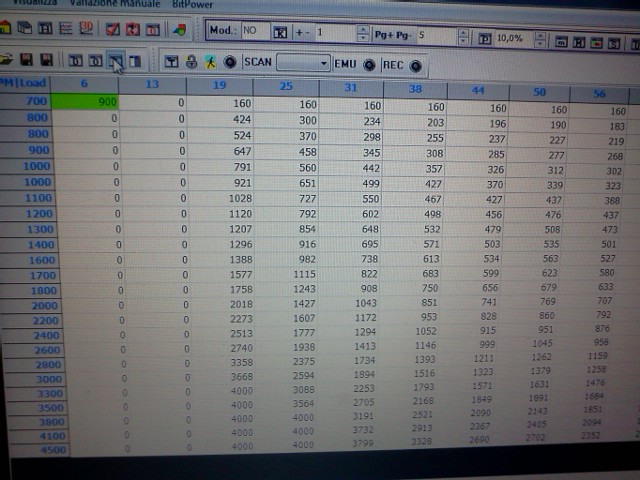Click the Mod. NO field
640x480 pixels.
[255, 31]
